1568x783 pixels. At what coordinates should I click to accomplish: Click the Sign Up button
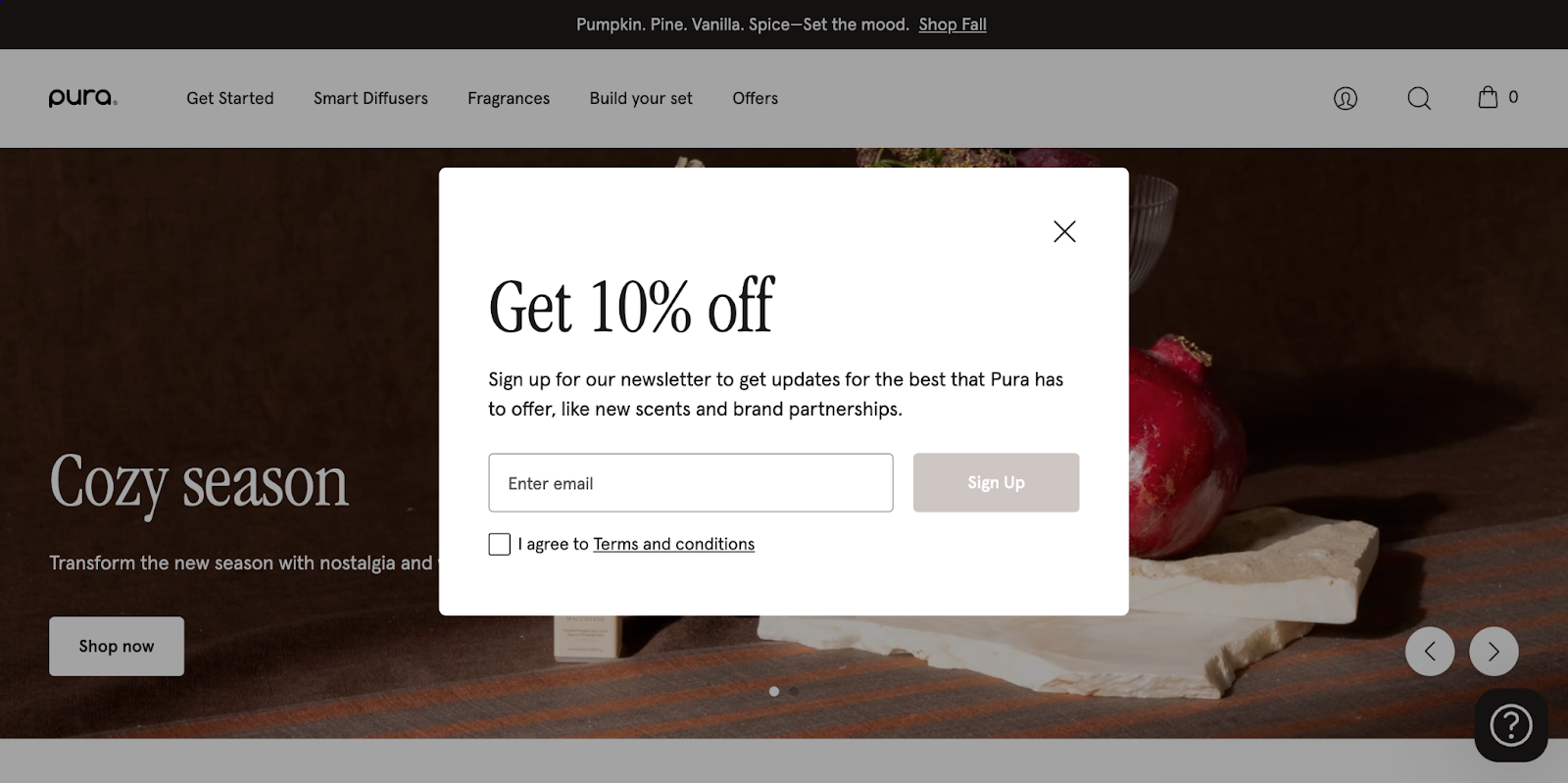click(x=995, y=482)
